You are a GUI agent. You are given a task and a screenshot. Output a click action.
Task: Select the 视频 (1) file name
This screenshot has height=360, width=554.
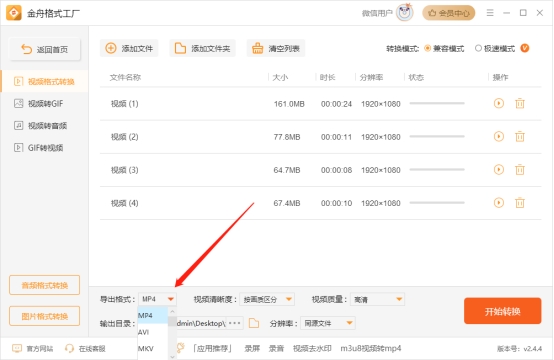(x=124, y=104)
